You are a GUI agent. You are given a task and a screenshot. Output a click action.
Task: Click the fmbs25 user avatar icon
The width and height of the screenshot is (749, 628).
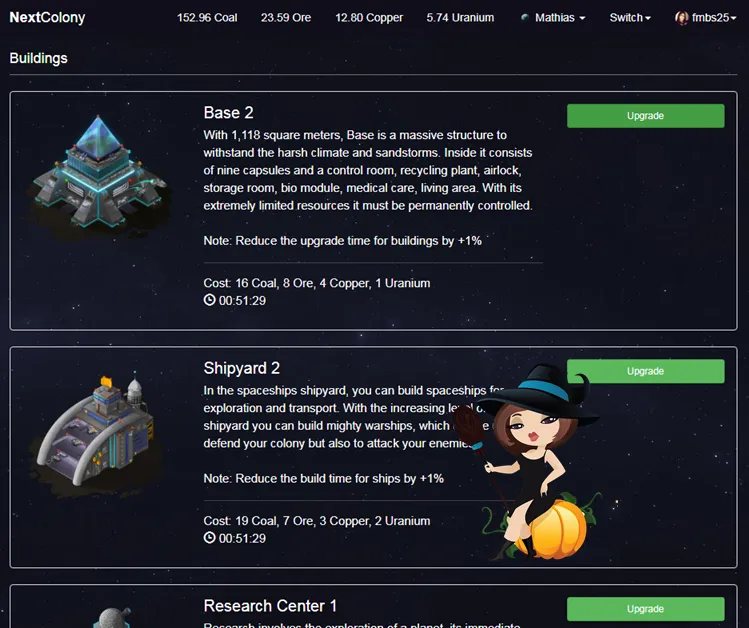681,18
